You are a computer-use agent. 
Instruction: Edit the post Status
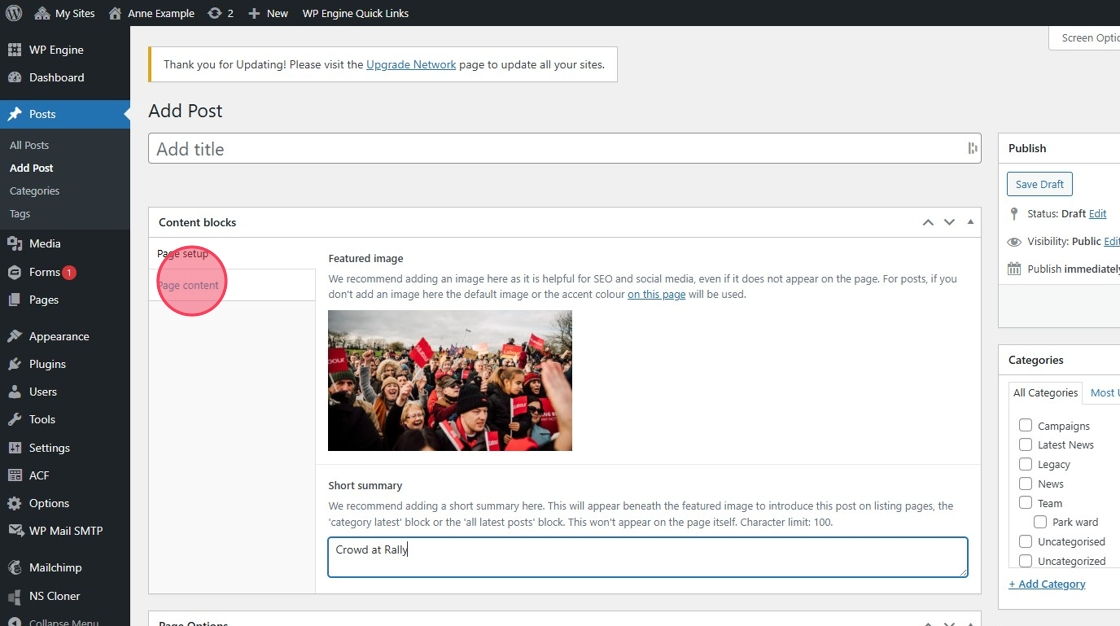pyautogui.click(x=1097, y=214)
